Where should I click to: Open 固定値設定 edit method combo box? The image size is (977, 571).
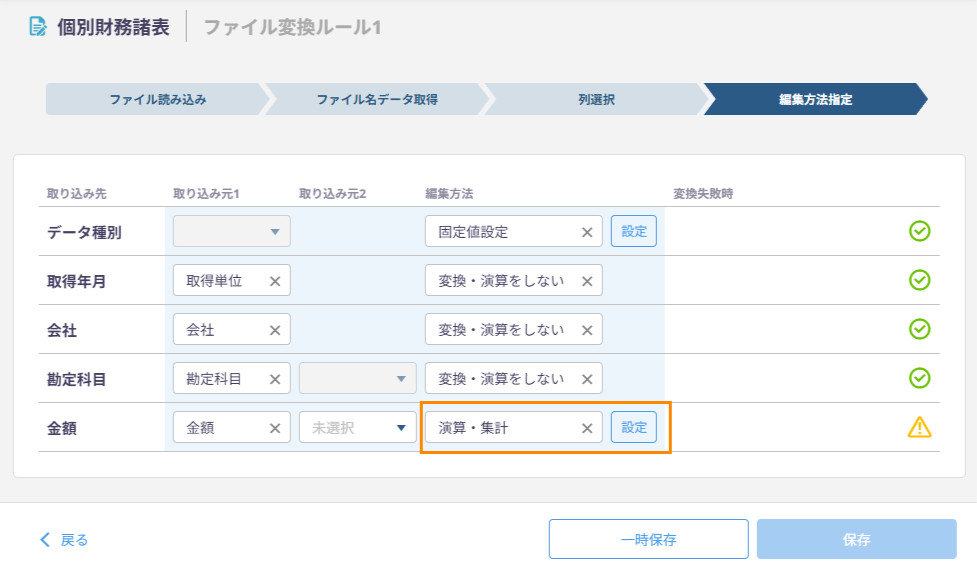point(513,231)
